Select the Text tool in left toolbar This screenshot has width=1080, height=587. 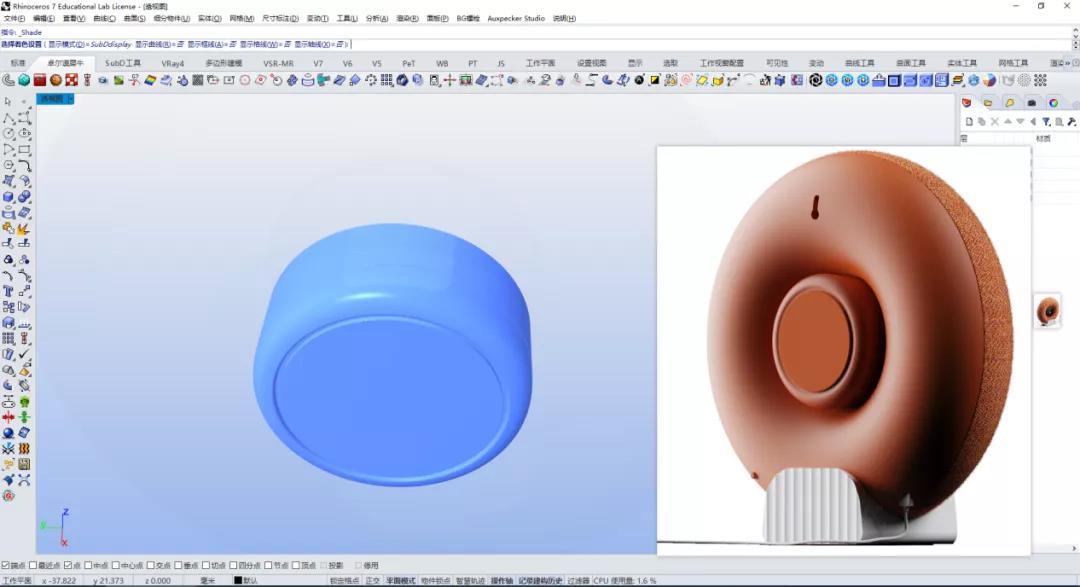[x=8, y=291]
